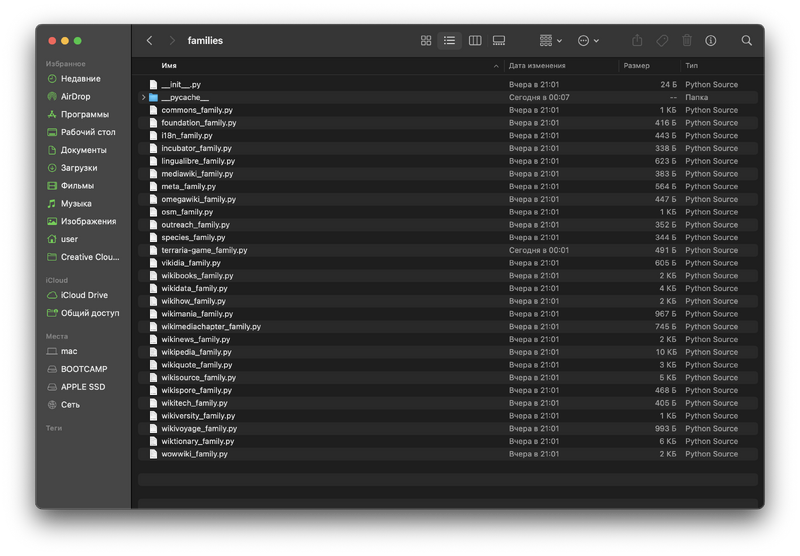
Task: Toggle sort direction arrow in Имя column
Action: tap(496, 66)
